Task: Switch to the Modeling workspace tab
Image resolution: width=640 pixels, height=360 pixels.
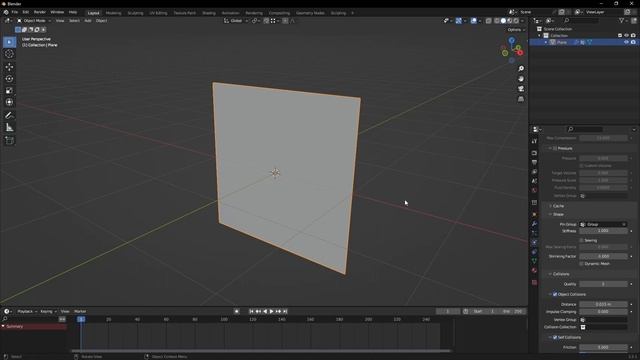Action: pos(113,13)
